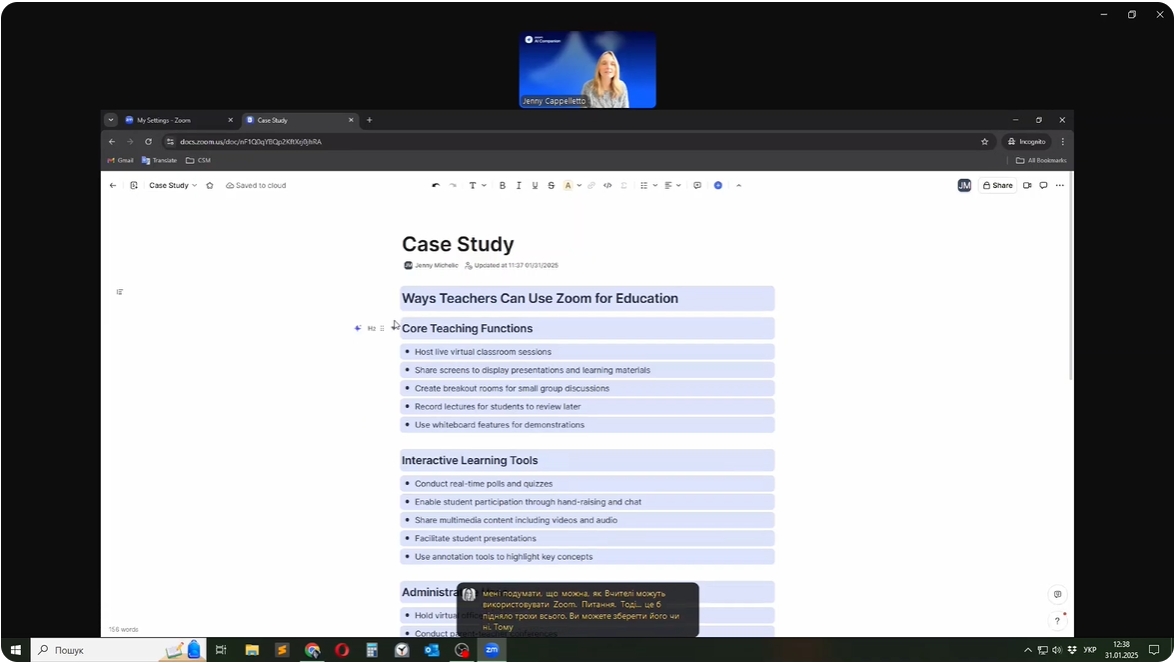Toggle underline formatting

pyautogui.click(x=535, y=186)
